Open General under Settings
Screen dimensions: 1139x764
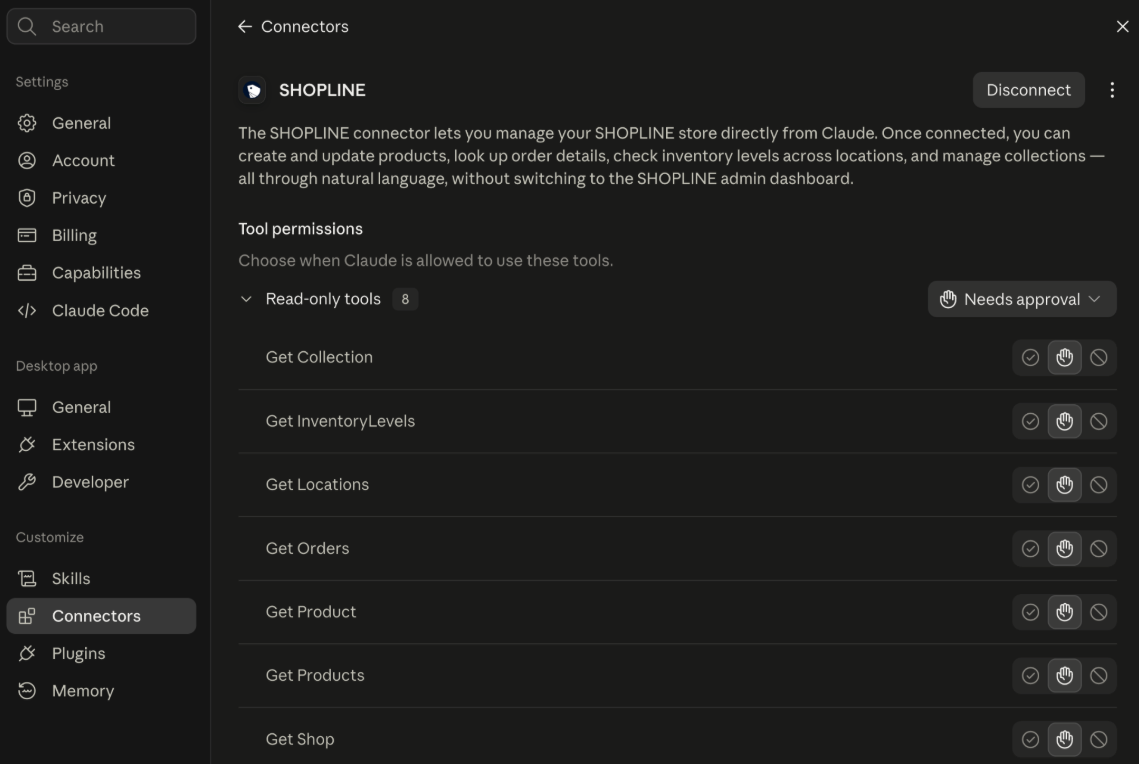click(x=101, y=123)
